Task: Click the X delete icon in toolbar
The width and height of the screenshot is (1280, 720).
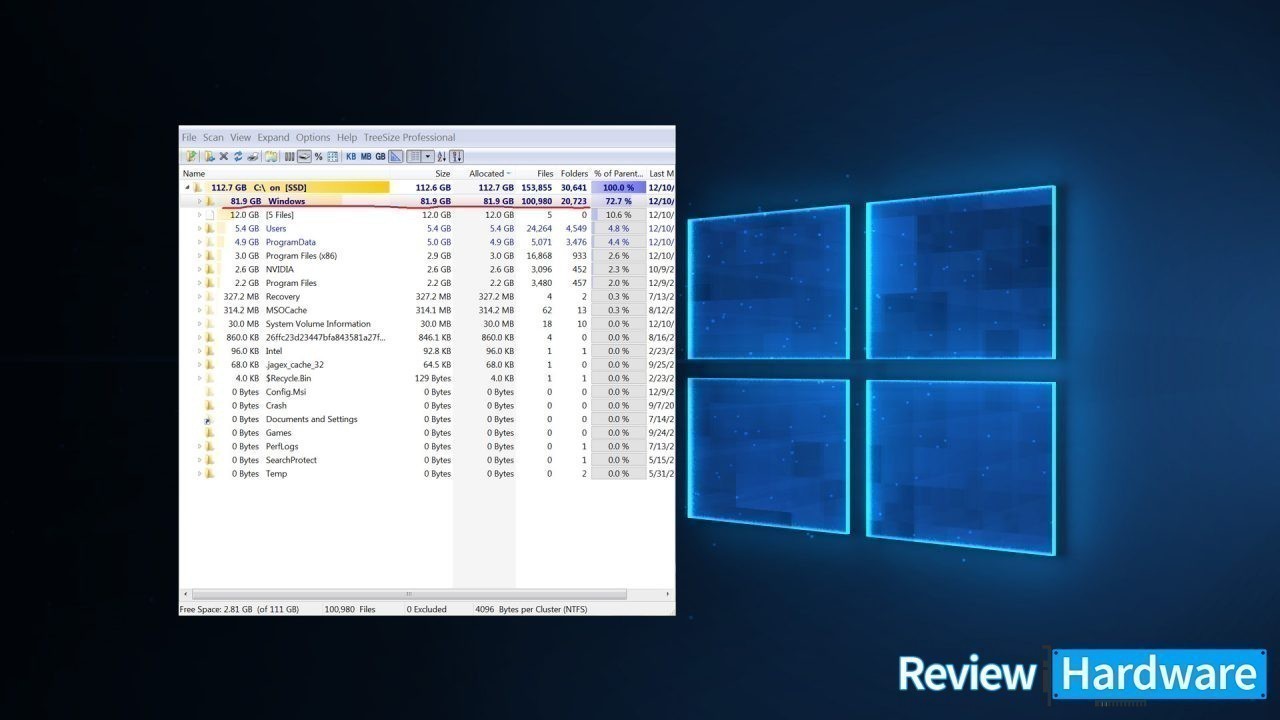Action: 224,156
